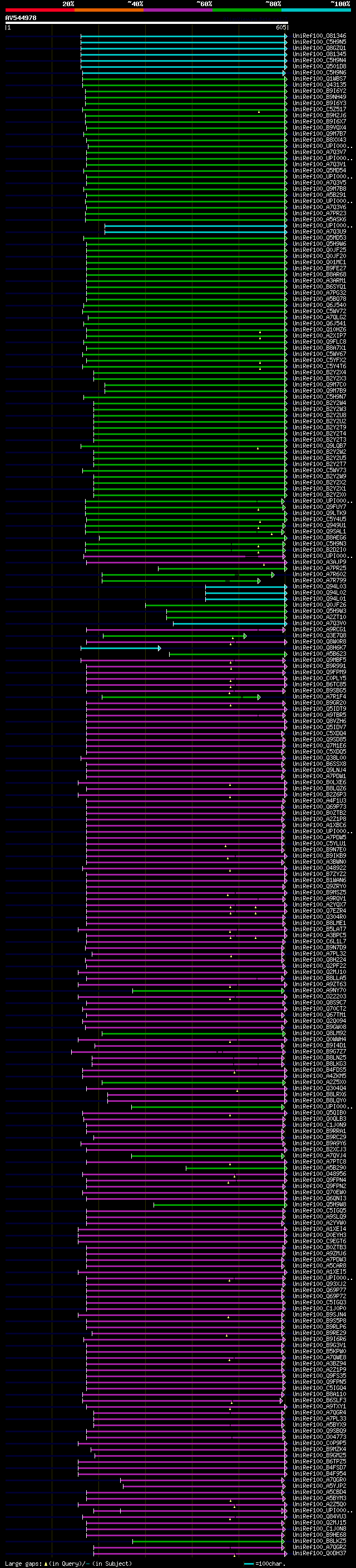The width and height of the screenshot is (356, 1568).
Task: Select hit UniRef100_Q94L03
Action: pyautogui.click(x=319, y=586)
